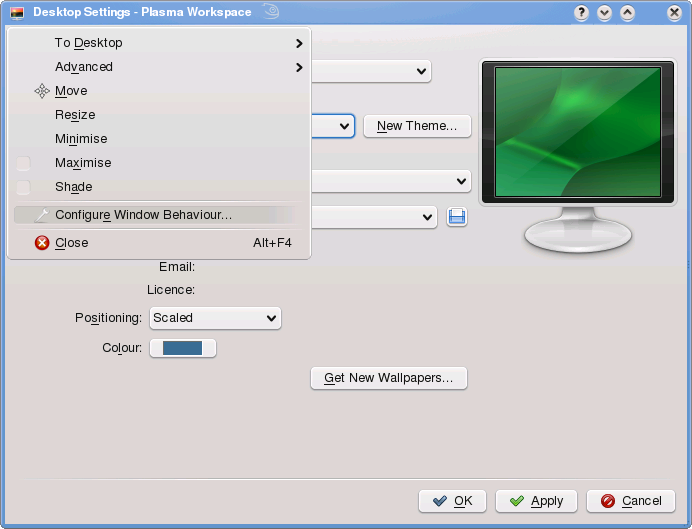
Task: Pick a new colour via the blue swatch
Action: [183, 348]
